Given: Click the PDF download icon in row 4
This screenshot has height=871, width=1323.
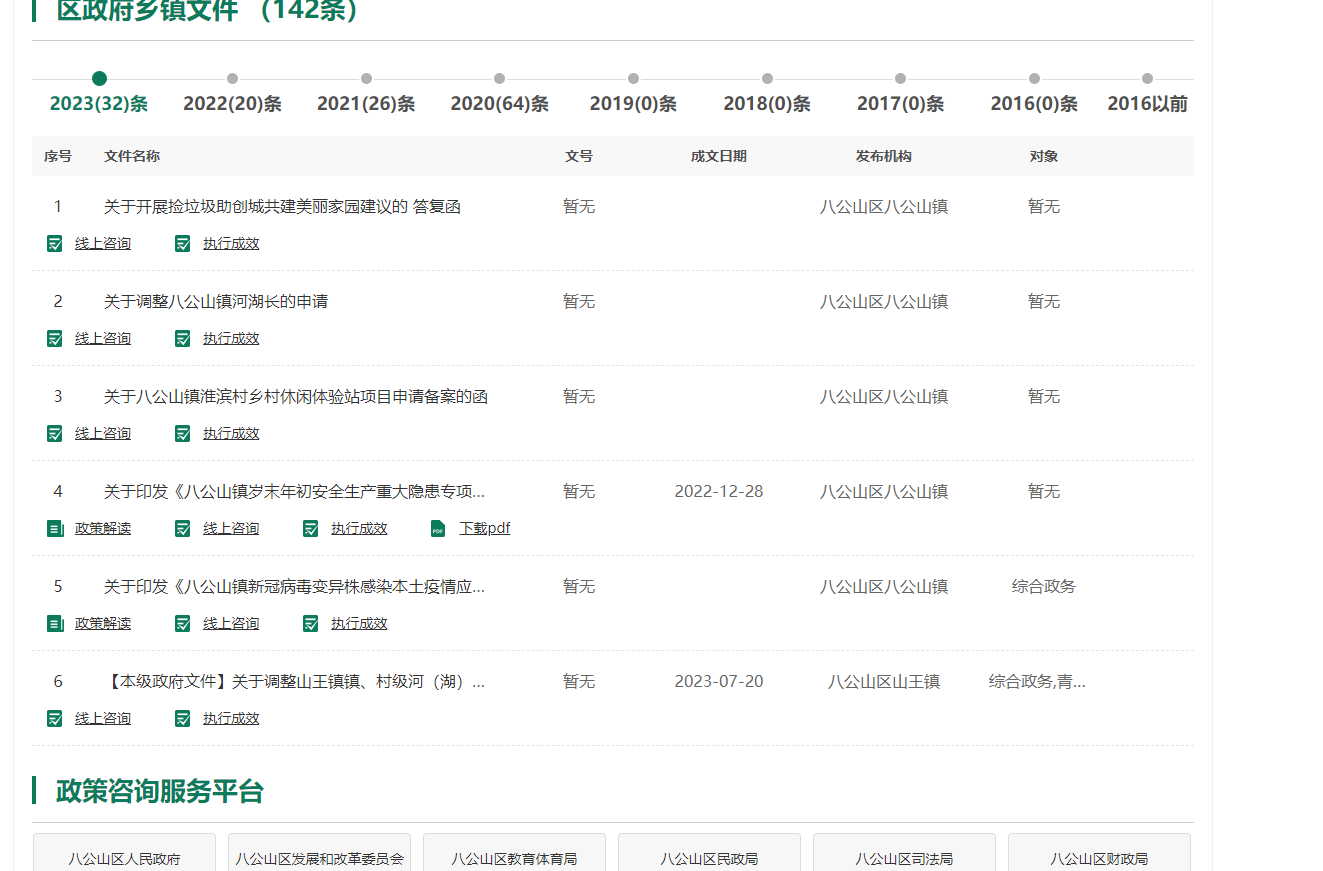Looking at the screenshot, I should click(x=438, y=528).
